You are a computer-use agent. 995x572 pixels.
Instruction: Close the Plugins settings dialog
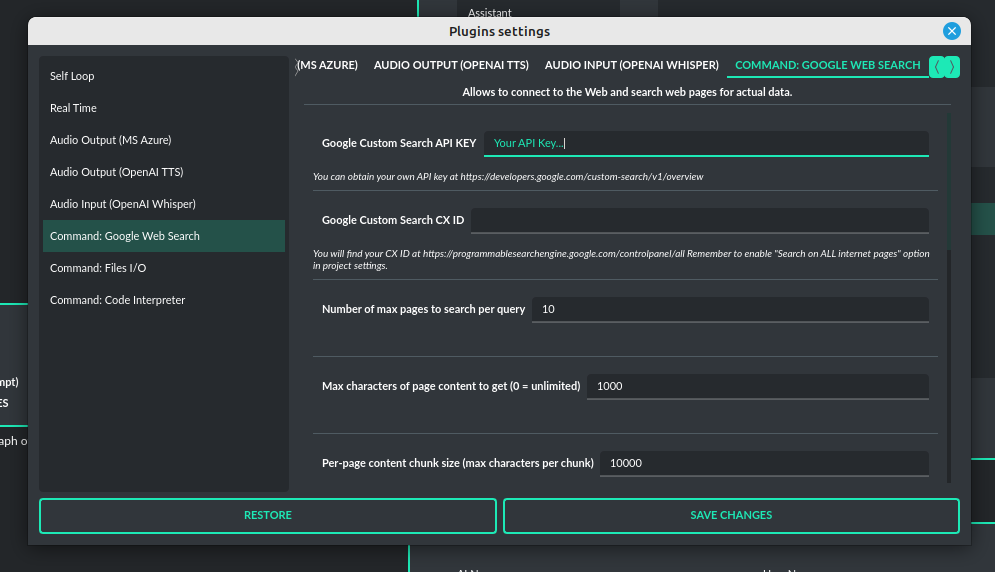[x=951, y=31]
